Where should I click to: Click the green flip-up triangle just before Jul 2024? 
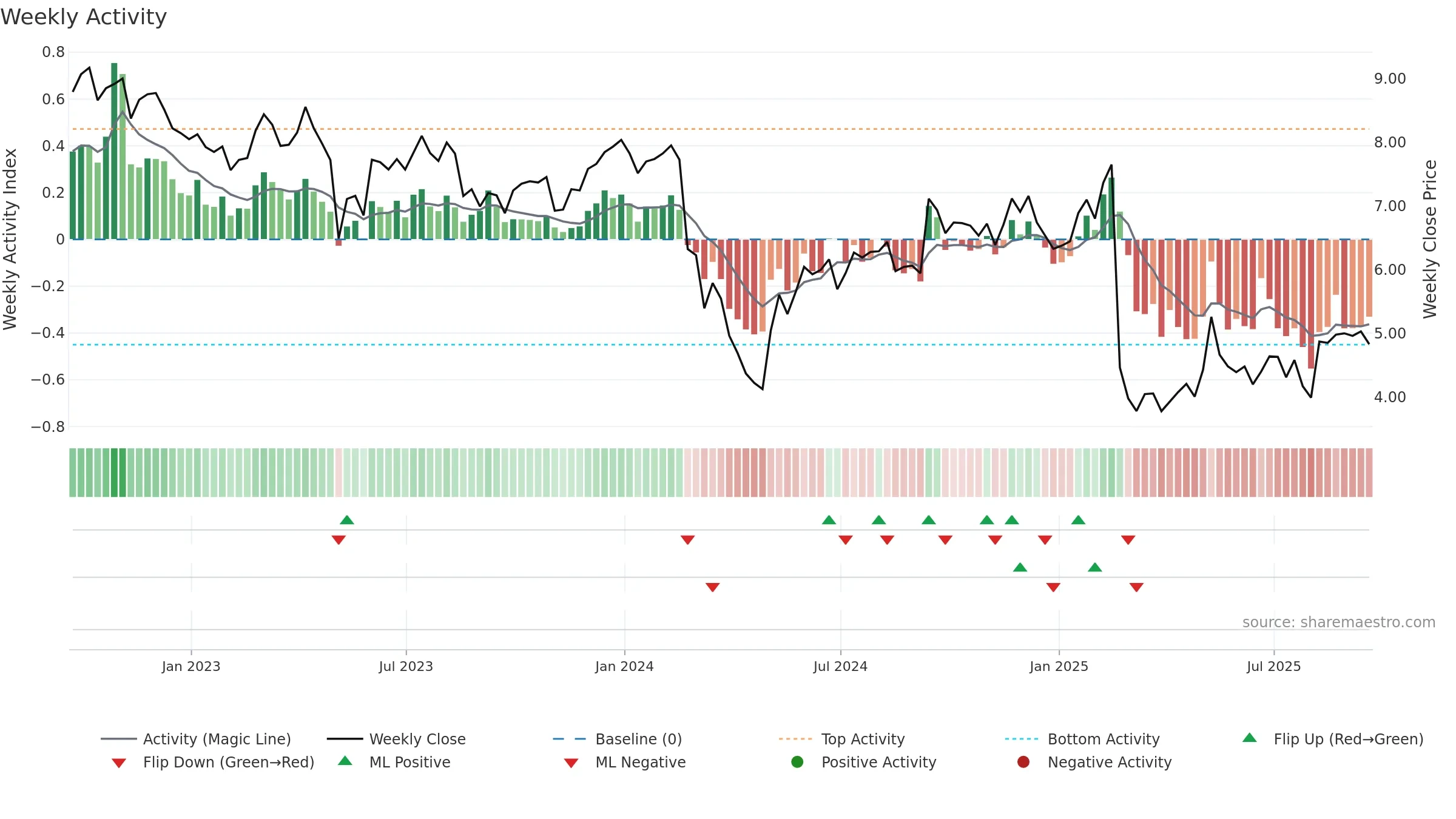tap(829, 520)
